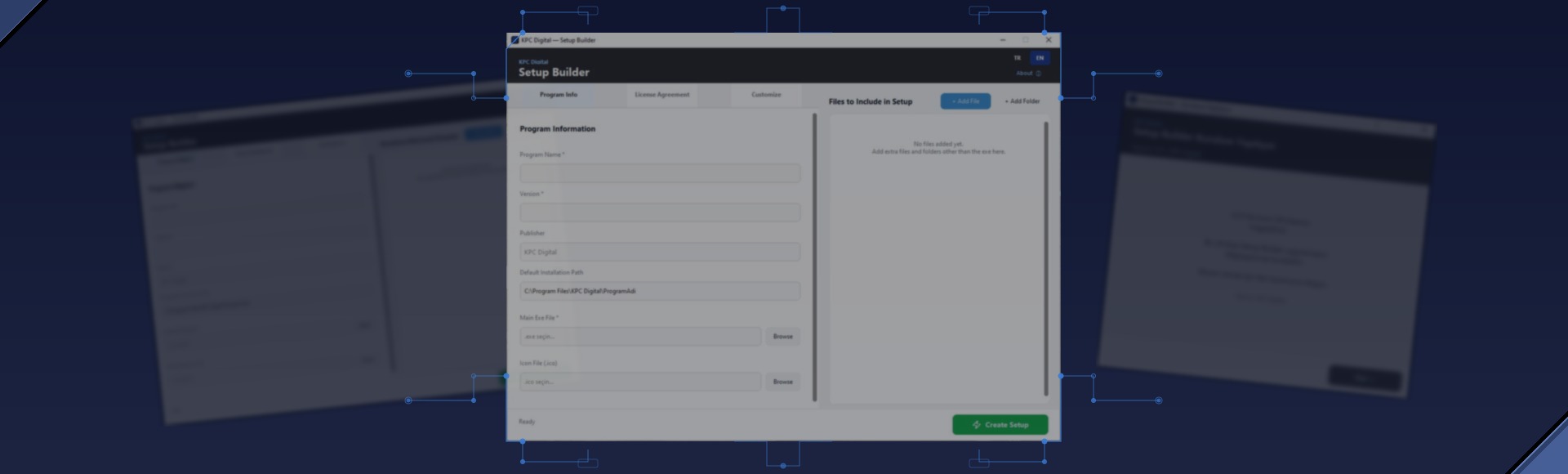Click the 'Program Information' heading
Viewport: 1568px width, 474px height.
[558, 129]
